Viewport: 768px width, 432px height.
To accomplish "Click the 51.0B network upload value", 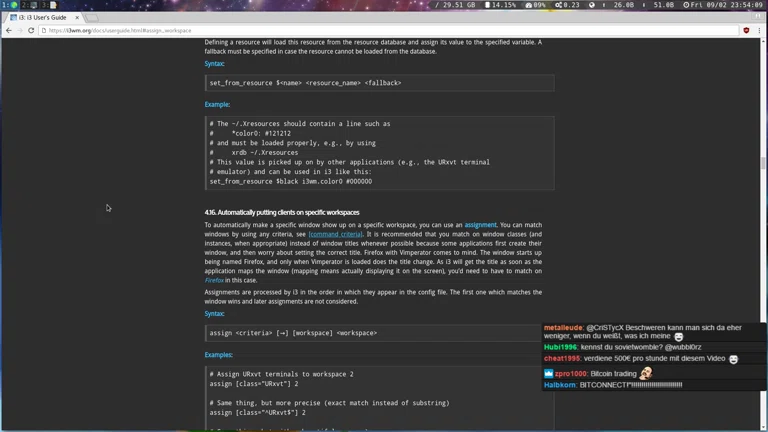I will (664, 5).
